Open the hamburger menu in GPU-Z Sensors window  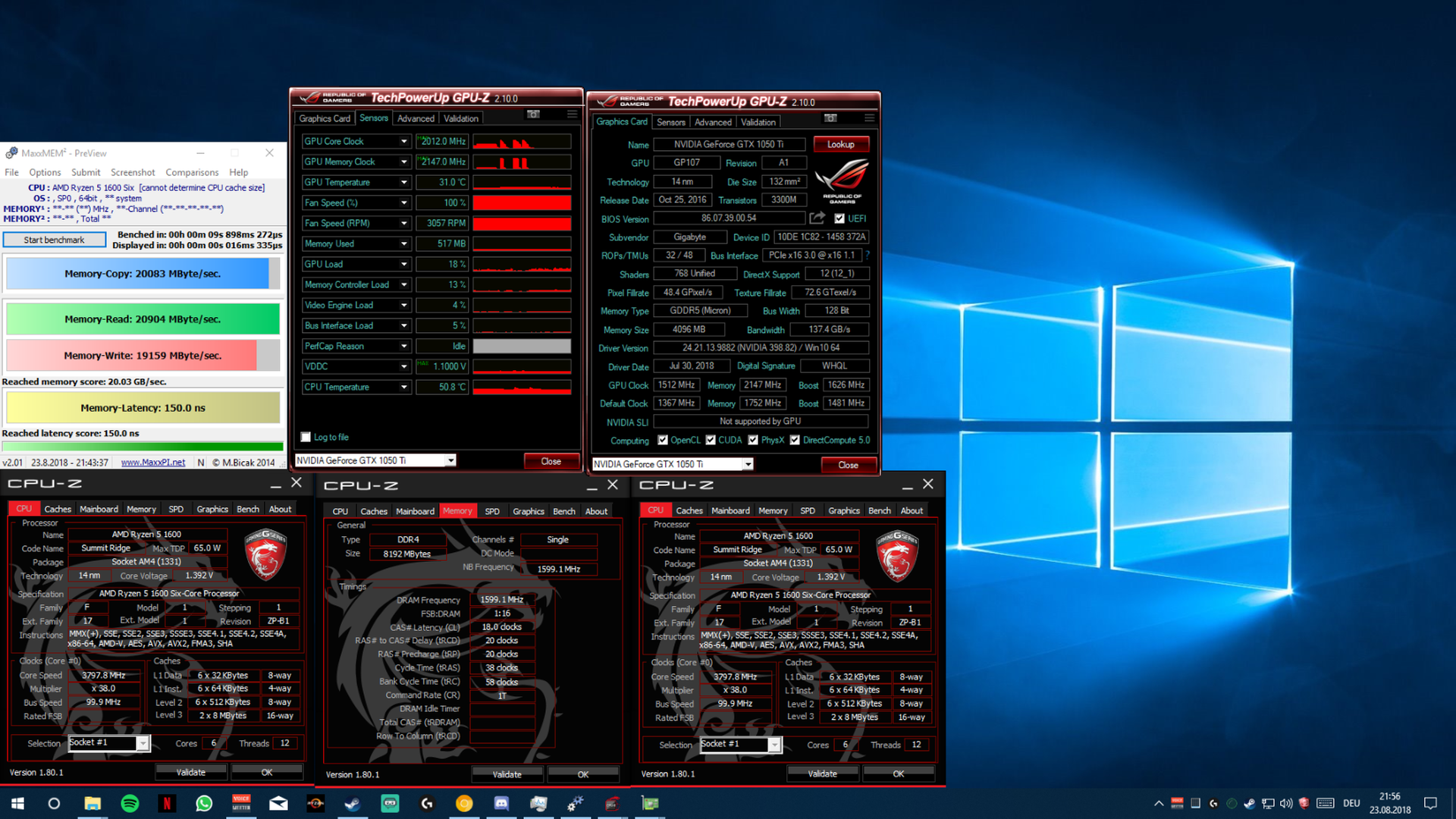(573, 115)
